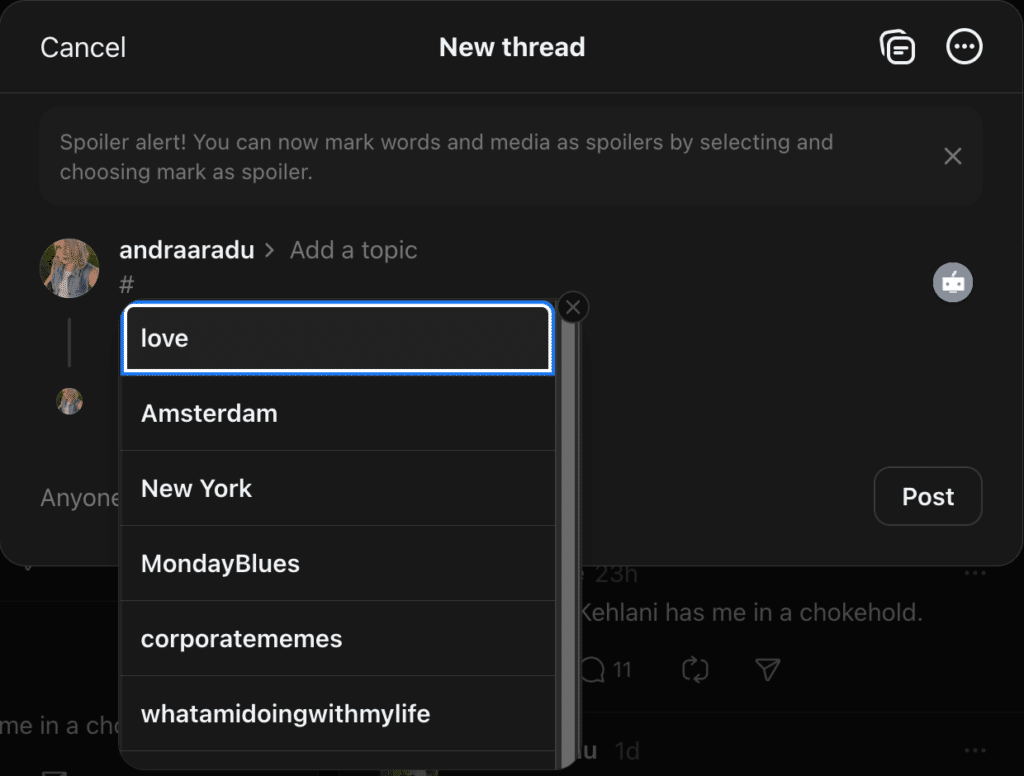Screen dimensions: 1024x776
Task: Click the Post button
Action: (x=927, y=496)
